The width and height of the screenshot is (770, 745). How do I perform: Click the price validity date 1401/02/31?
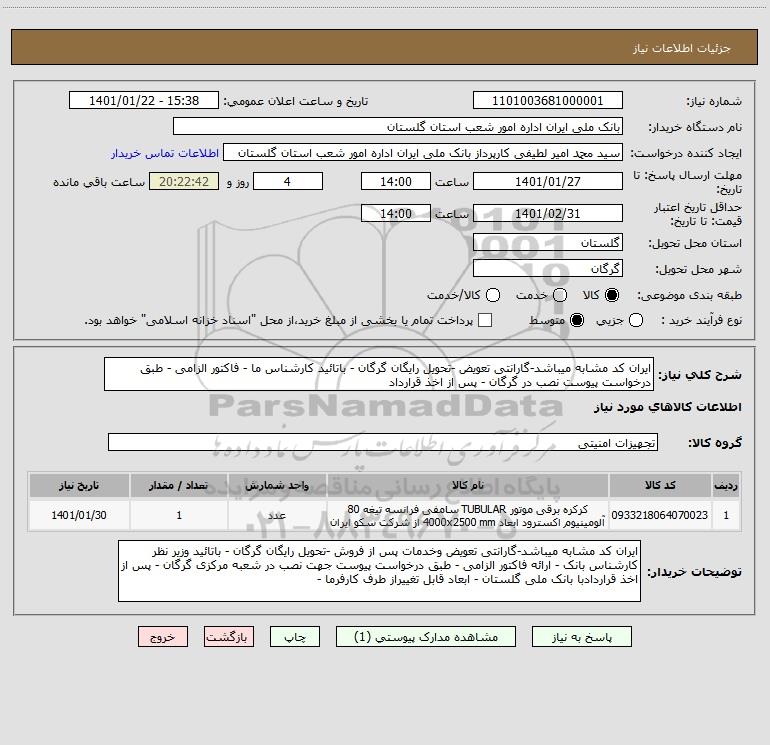(548, 213)
